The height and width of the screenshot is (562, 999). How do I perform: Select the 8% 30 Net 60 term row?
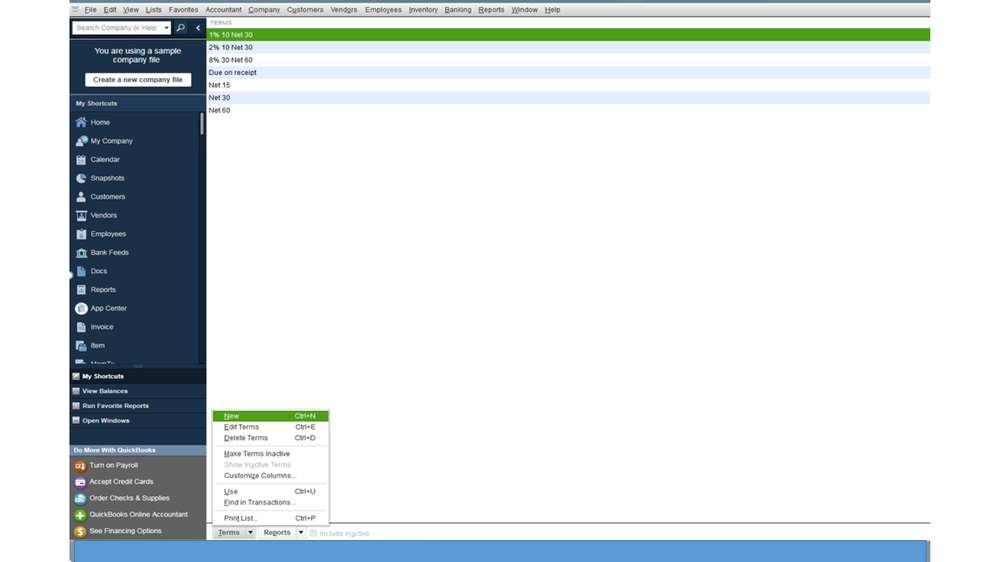click(x=568, y=60)
